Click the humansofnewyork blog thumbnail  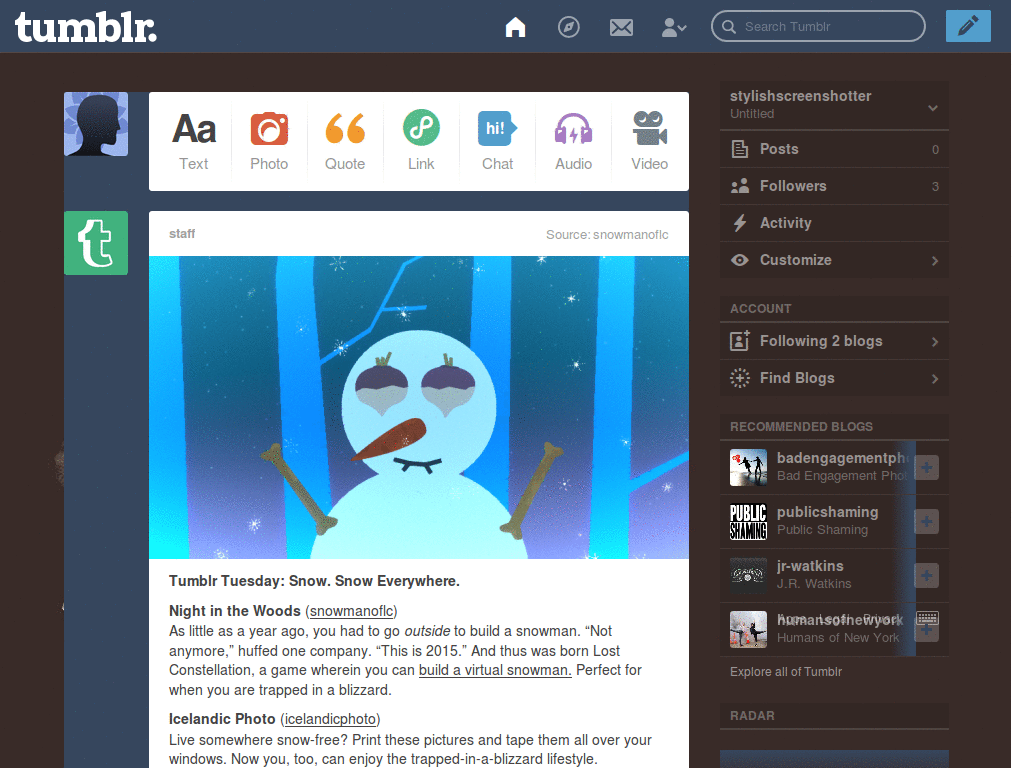click(x=748, y=630)
